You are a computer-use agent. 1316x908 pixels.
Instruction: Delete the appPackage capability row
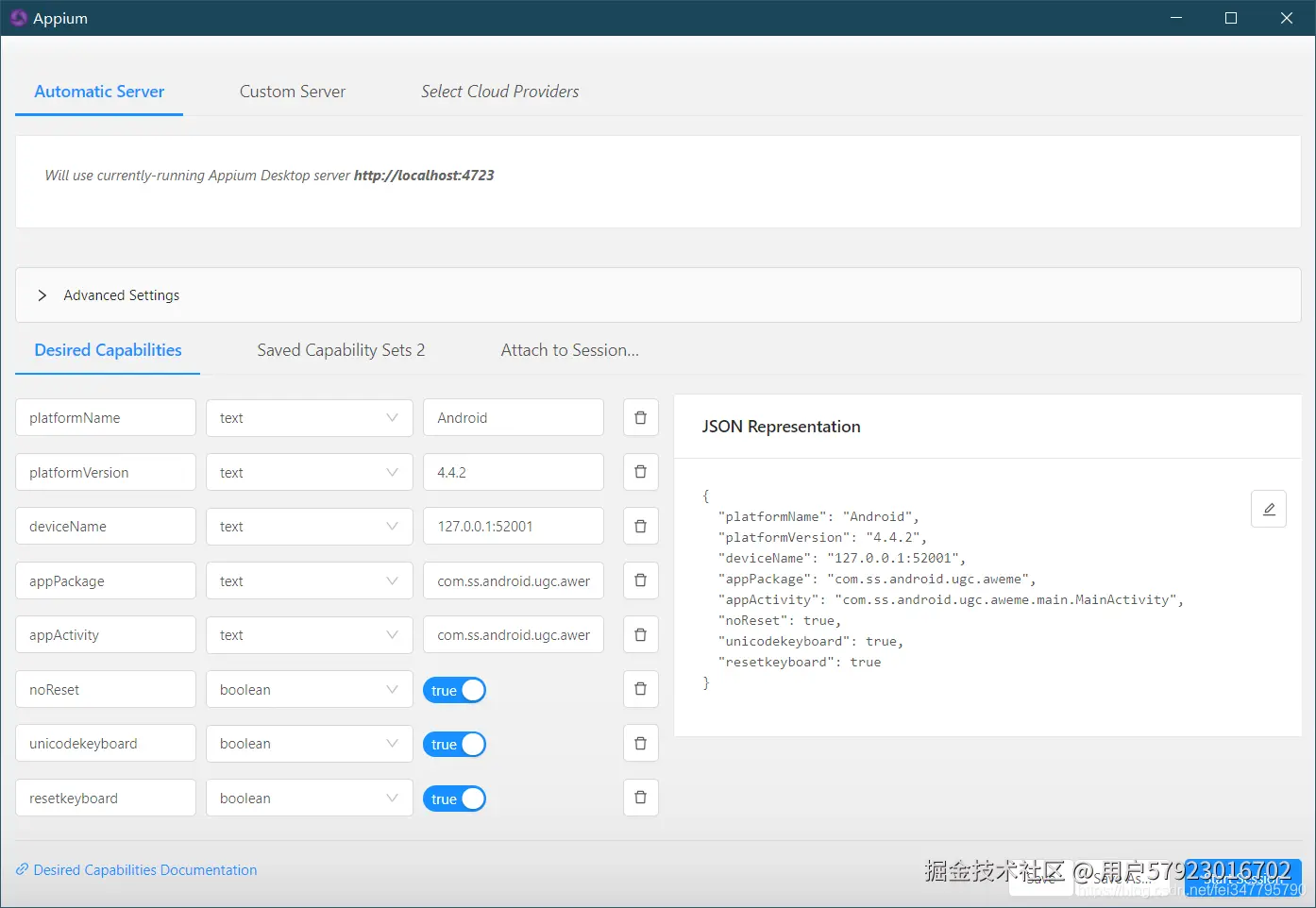[641, 580]
